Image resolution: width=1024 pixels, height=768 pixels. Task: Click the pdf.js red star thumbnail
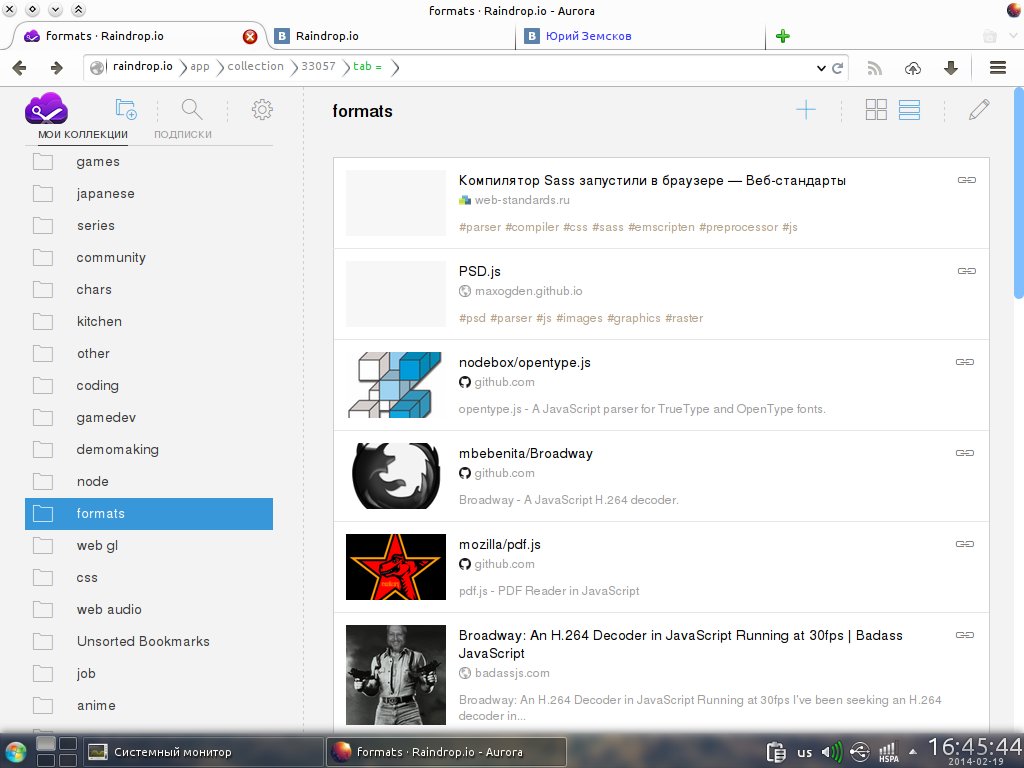(396, 567)
